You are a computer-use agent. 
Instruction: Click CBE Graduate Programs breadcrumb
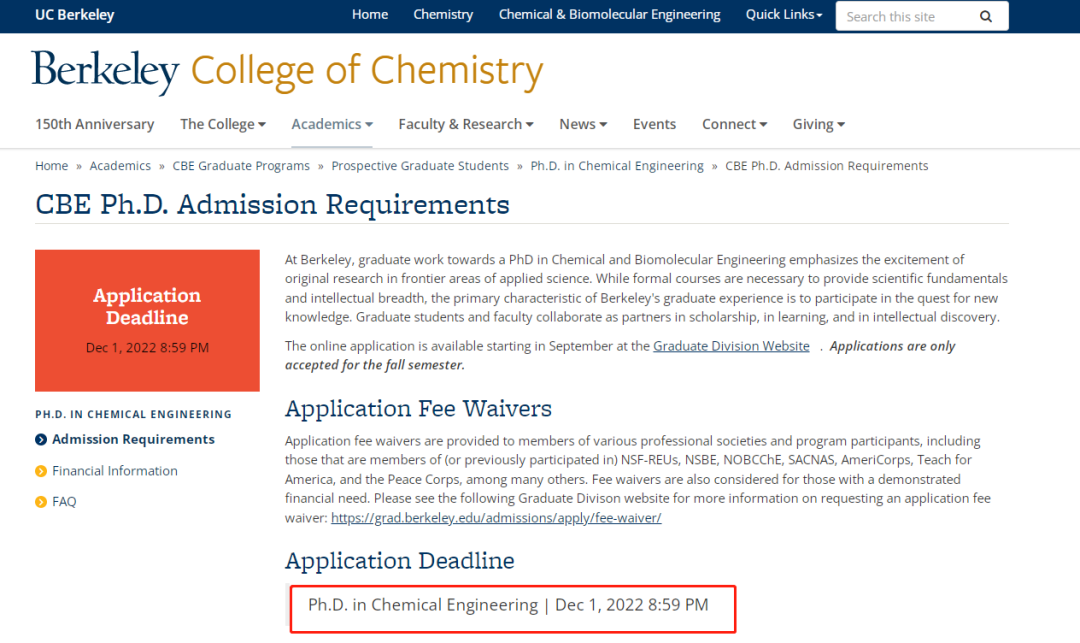point(241,166)
